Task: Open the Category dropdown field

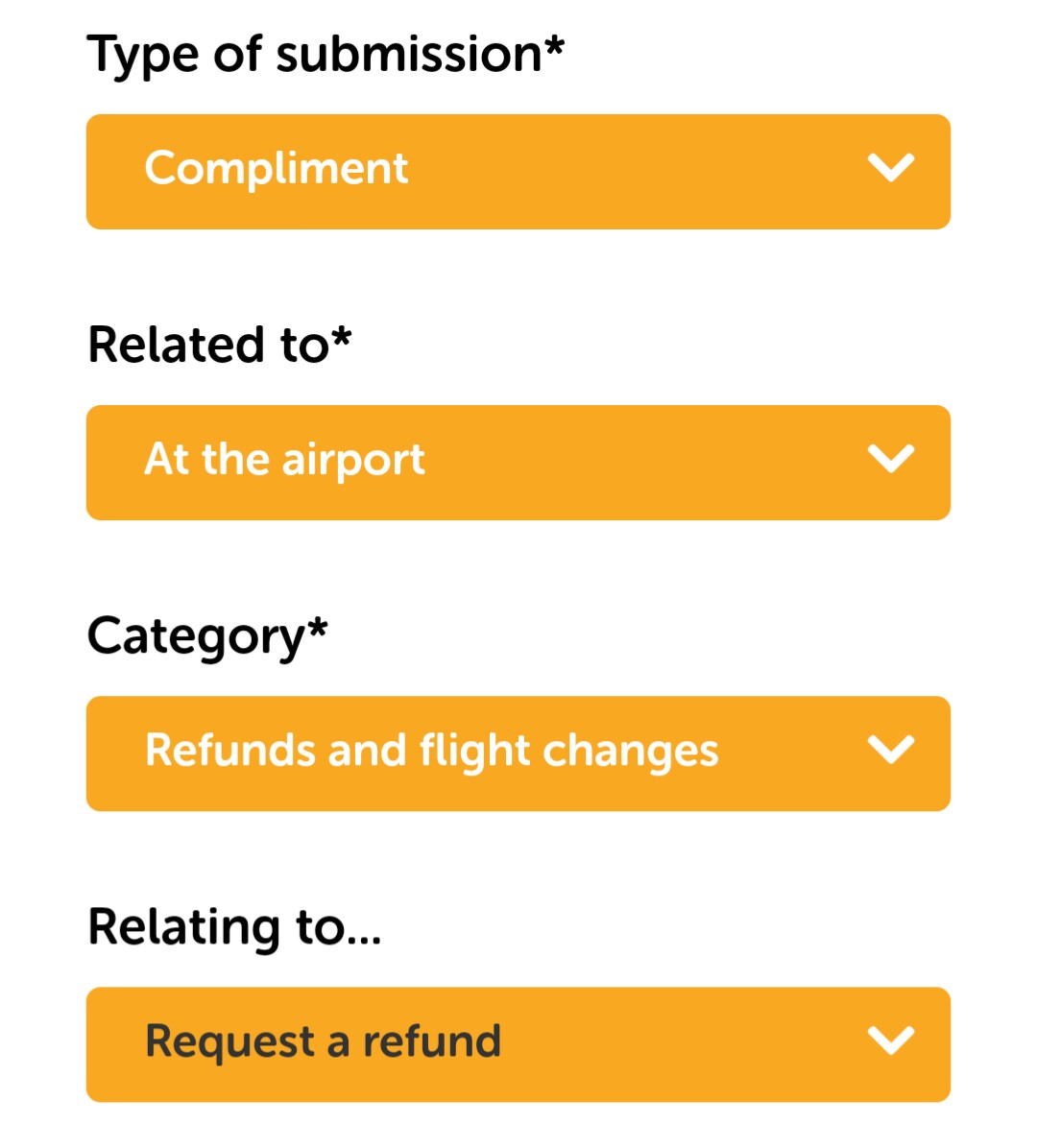Action: pyautogui.click(x=518, y=753)
